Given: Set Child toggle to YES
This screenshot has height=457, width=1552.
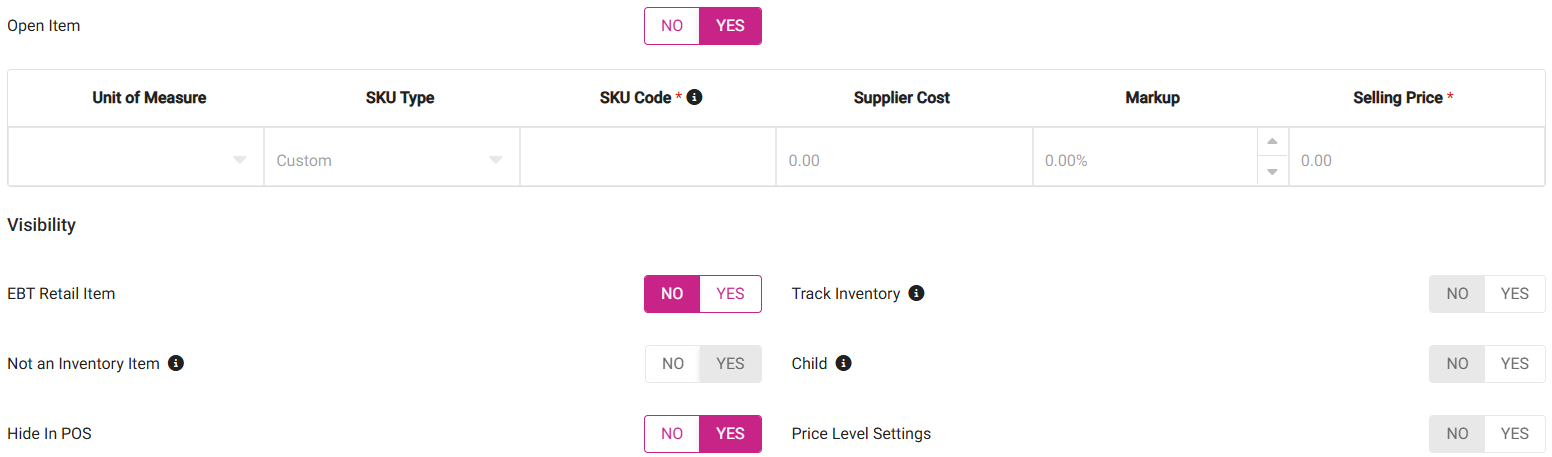Looking at the screenshot, I should point(1515,364).
